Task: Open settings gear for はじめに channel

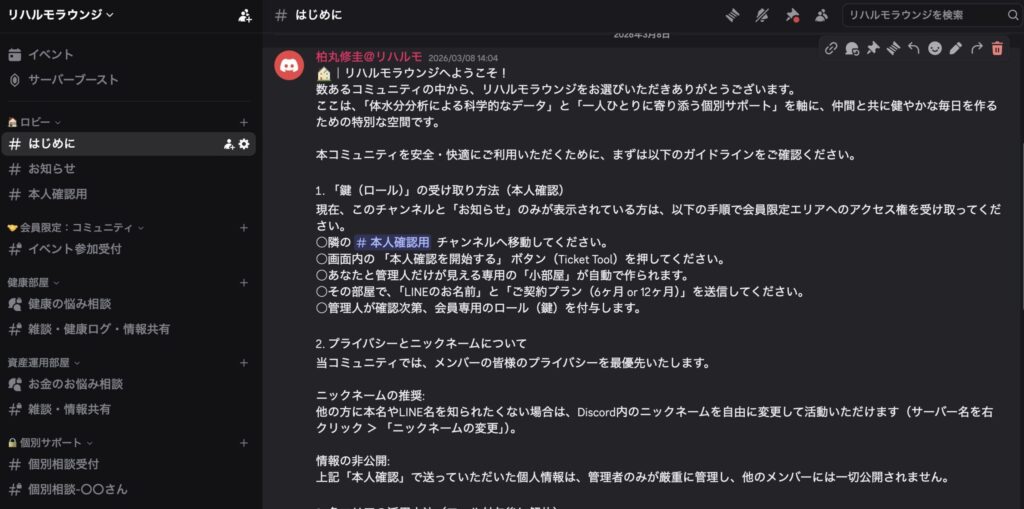Action: [244, 144]
